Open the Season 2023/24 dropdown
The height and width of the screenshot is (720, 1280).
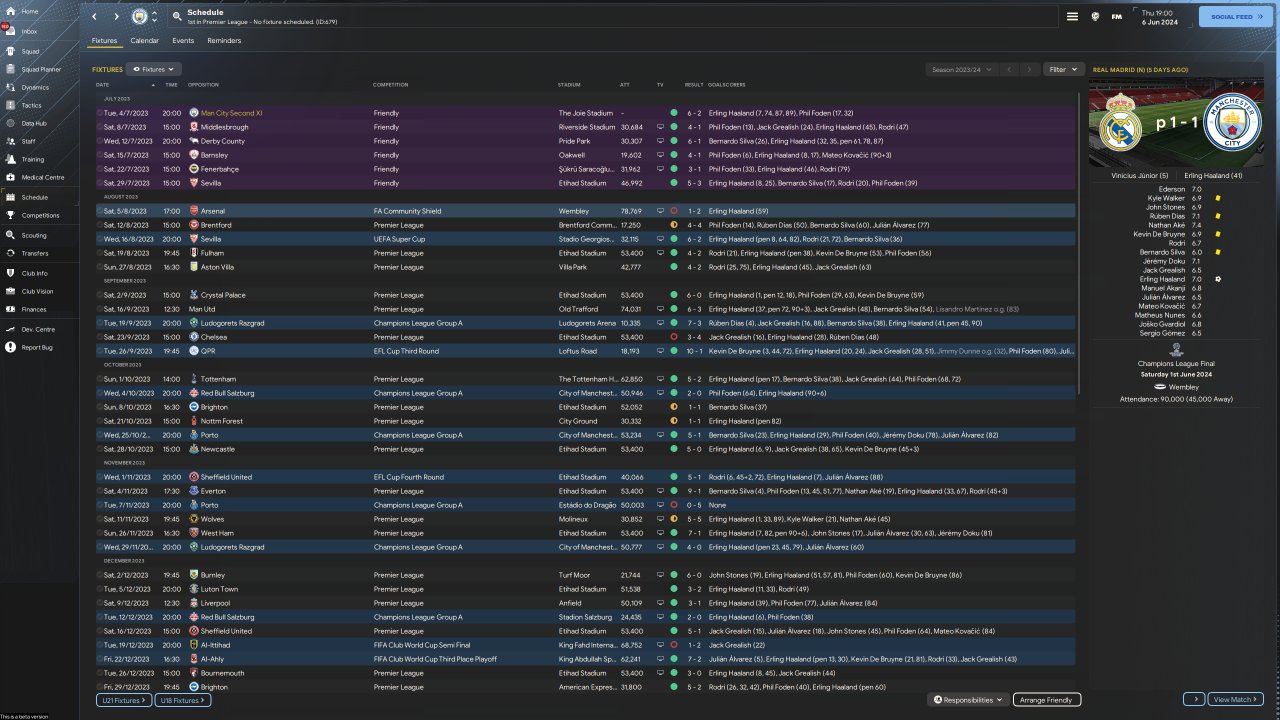(961, 70)
